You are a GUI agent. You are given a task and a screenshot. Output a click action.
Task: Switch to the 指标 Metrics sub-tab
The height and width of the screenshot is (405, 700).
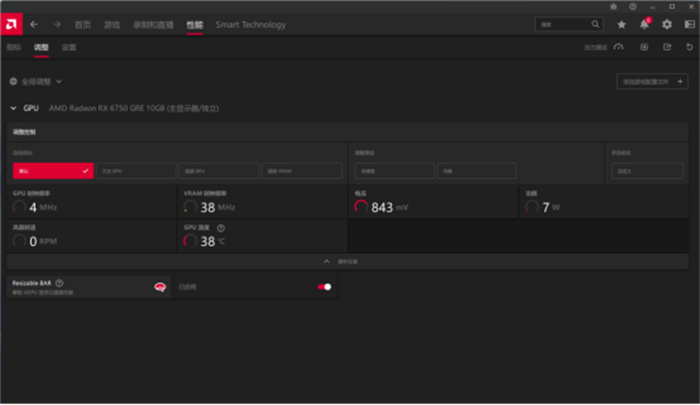pyautogui.click(x=14, y=47)
